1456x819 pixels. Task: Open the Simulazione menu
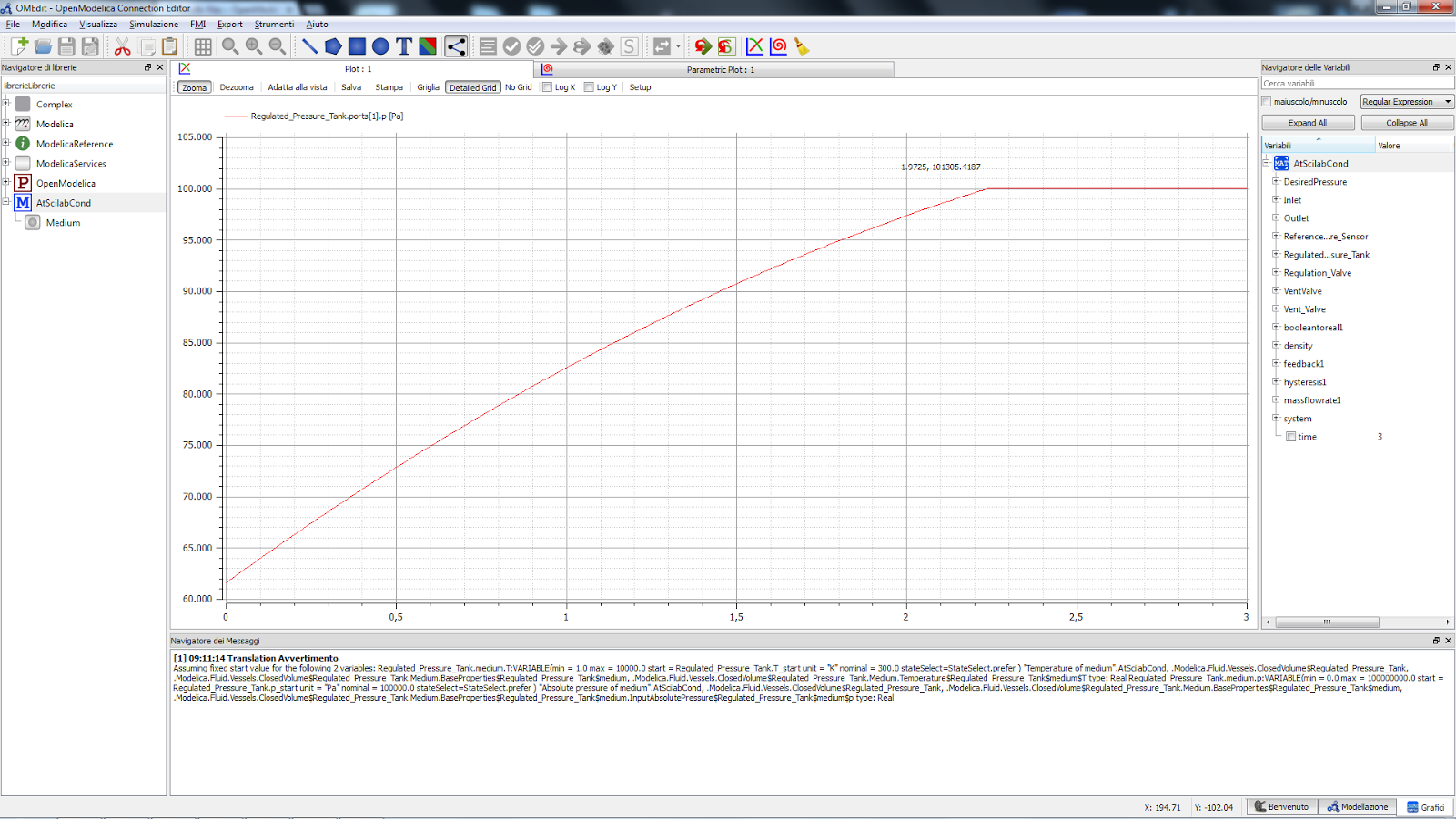tap(154, 25)
